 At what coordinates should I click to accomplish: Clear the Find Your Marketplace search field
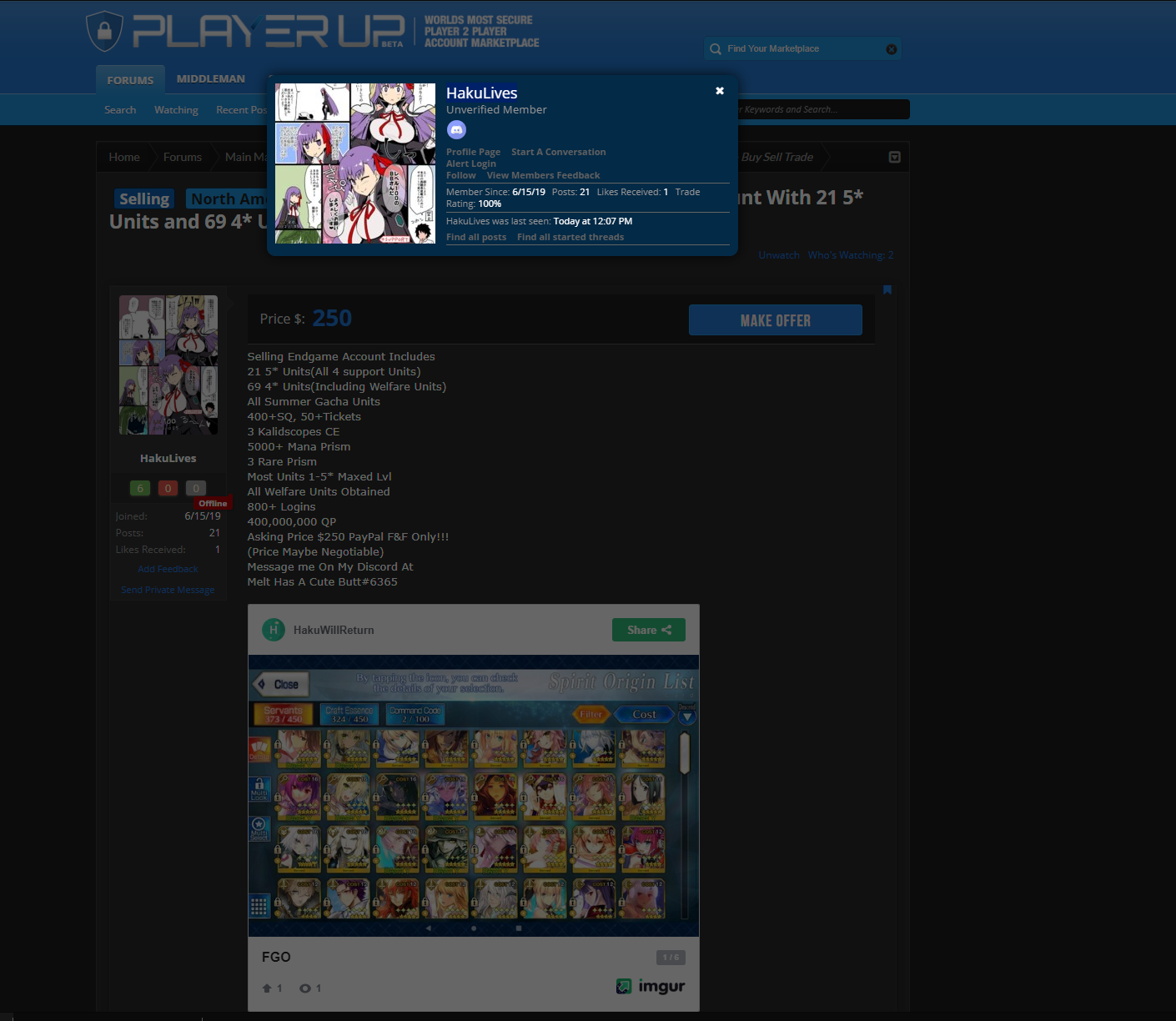892,49
